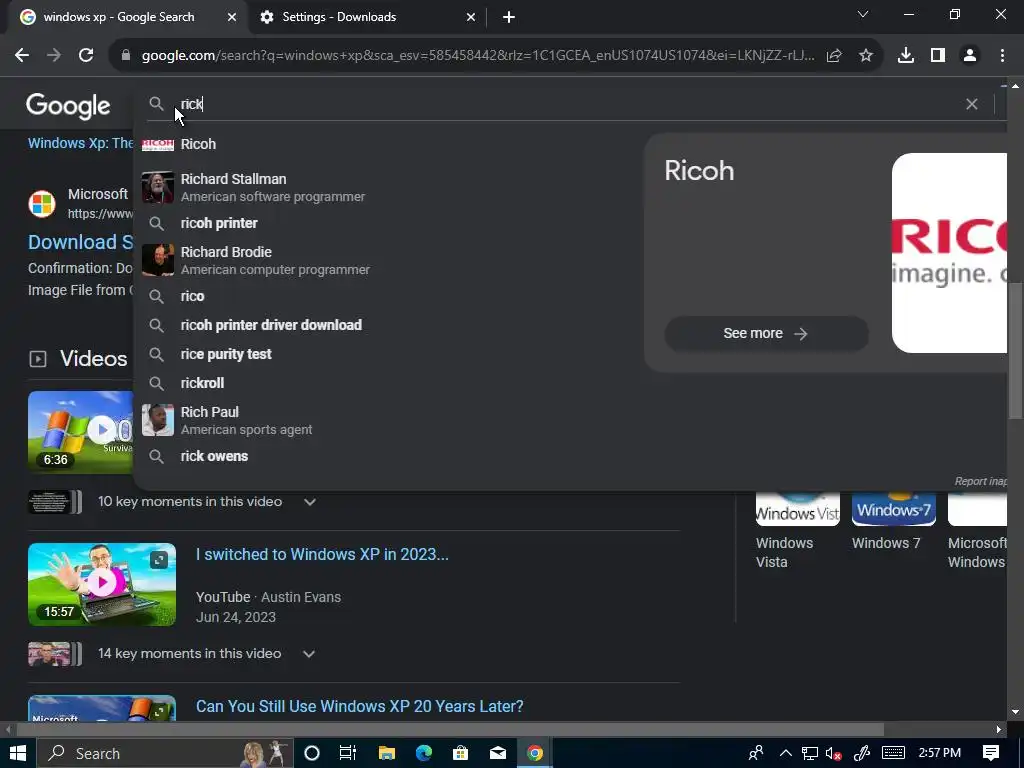Select the Rich Paul photo suggestion
This screenshot has width=1024, height=768.
click(158, 420)
